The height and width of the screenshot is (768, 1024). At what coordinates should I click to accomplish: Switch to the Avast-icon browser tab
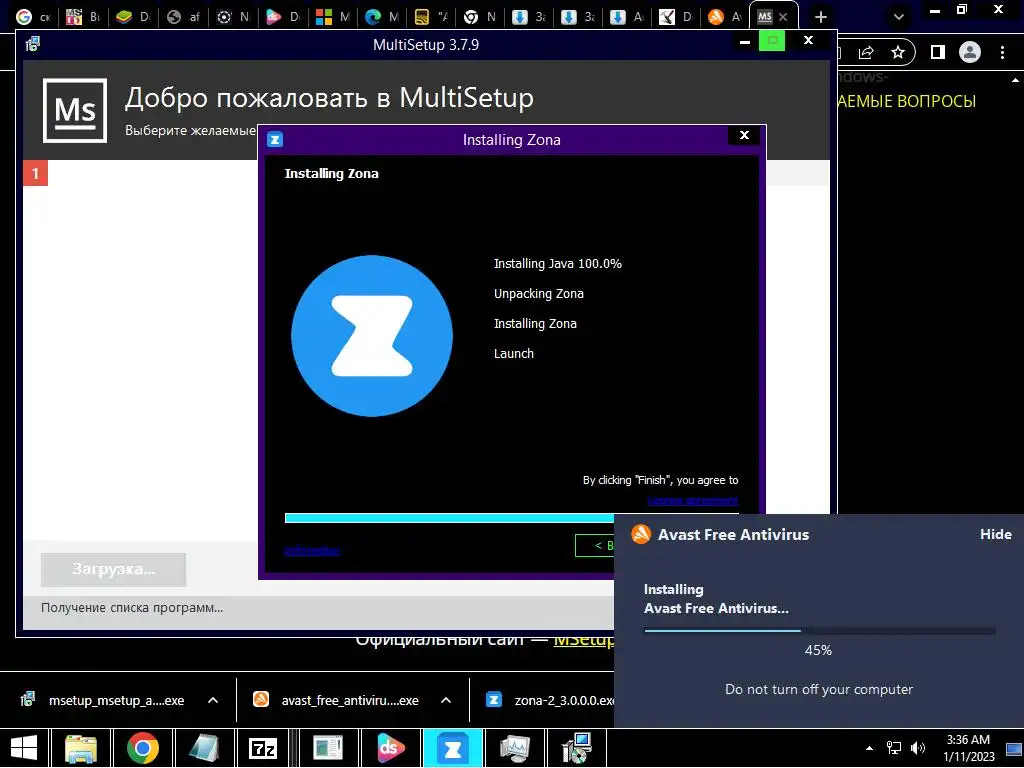(726, 17)
